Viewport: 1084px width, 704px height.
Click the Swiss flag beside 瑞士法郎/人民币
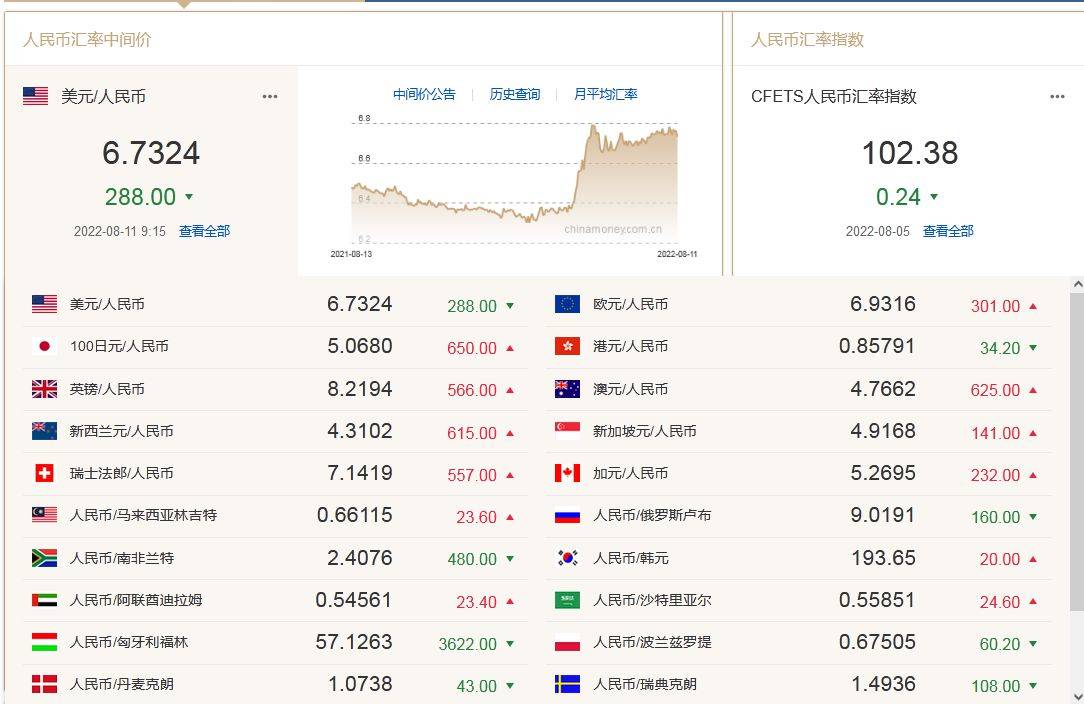point(44,473)
